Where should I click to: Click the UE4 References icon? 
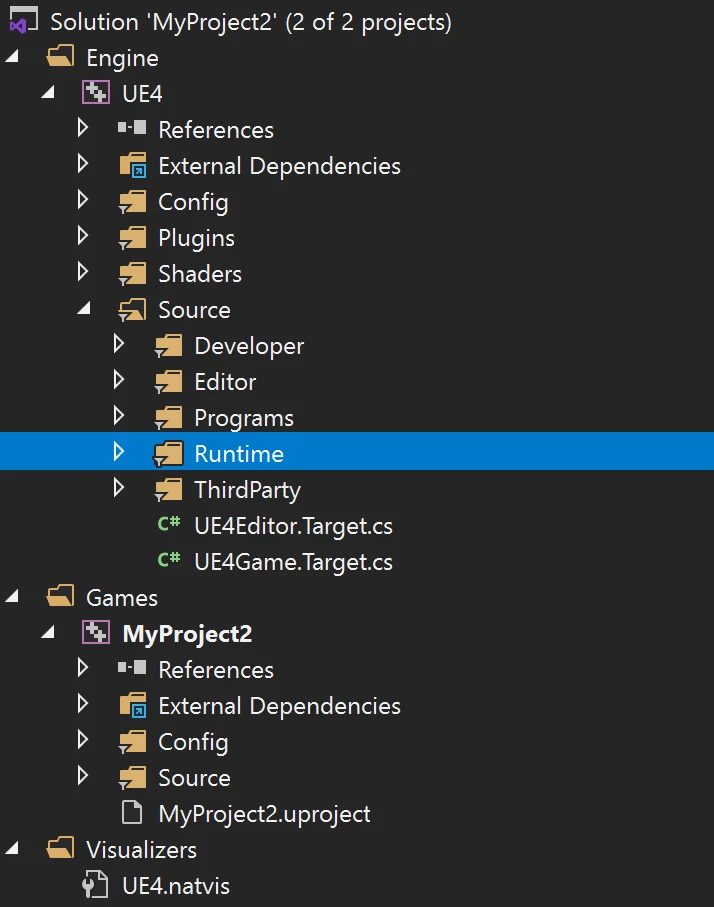pos(132,130)
